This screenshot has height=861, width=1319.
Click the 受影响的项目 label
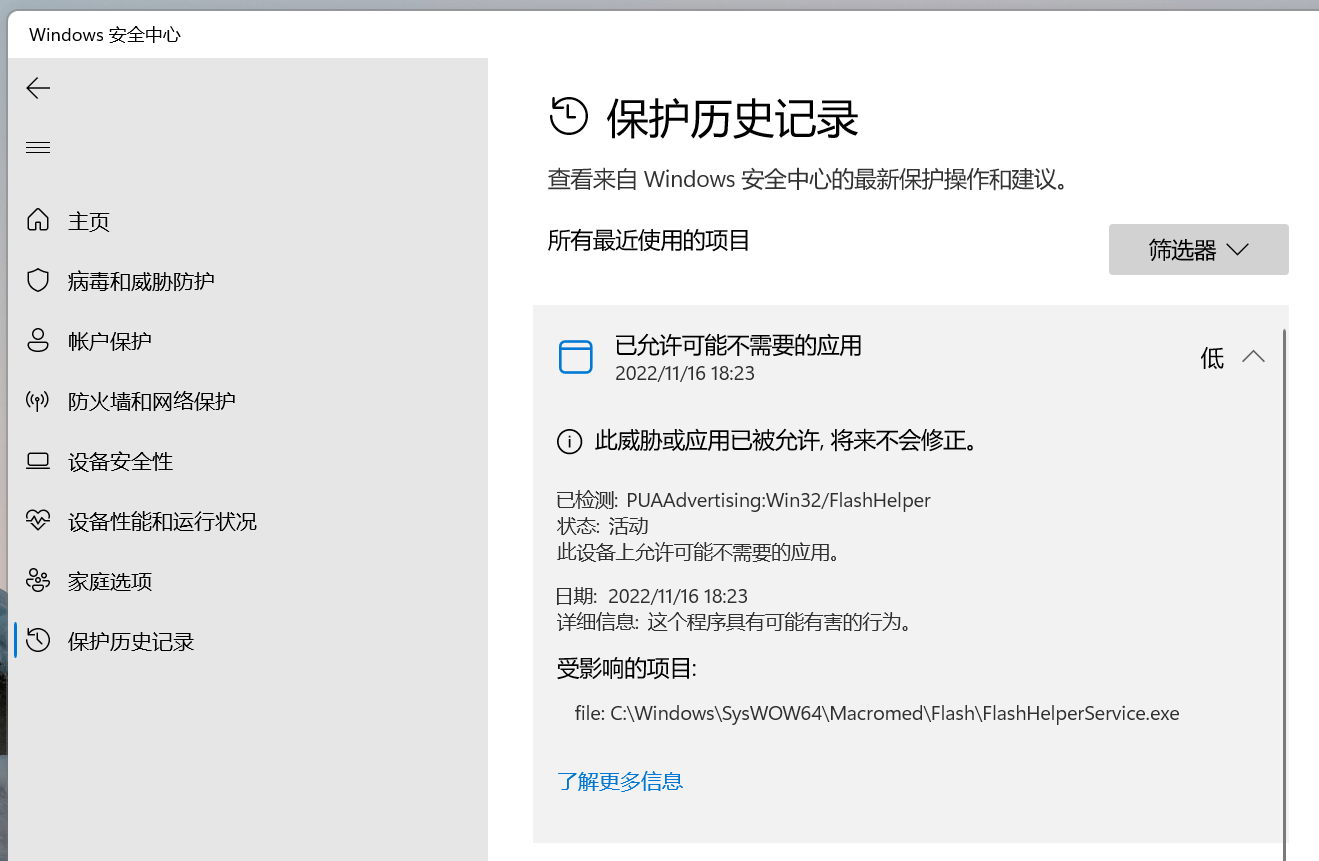click(x=626, y=669)
